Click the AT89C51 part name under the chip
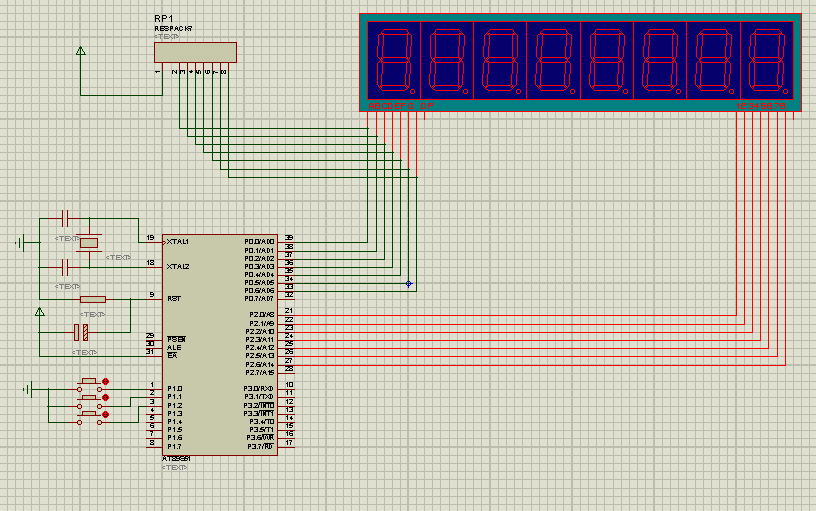The image size is (816, 511). click(x=176, y=459)
